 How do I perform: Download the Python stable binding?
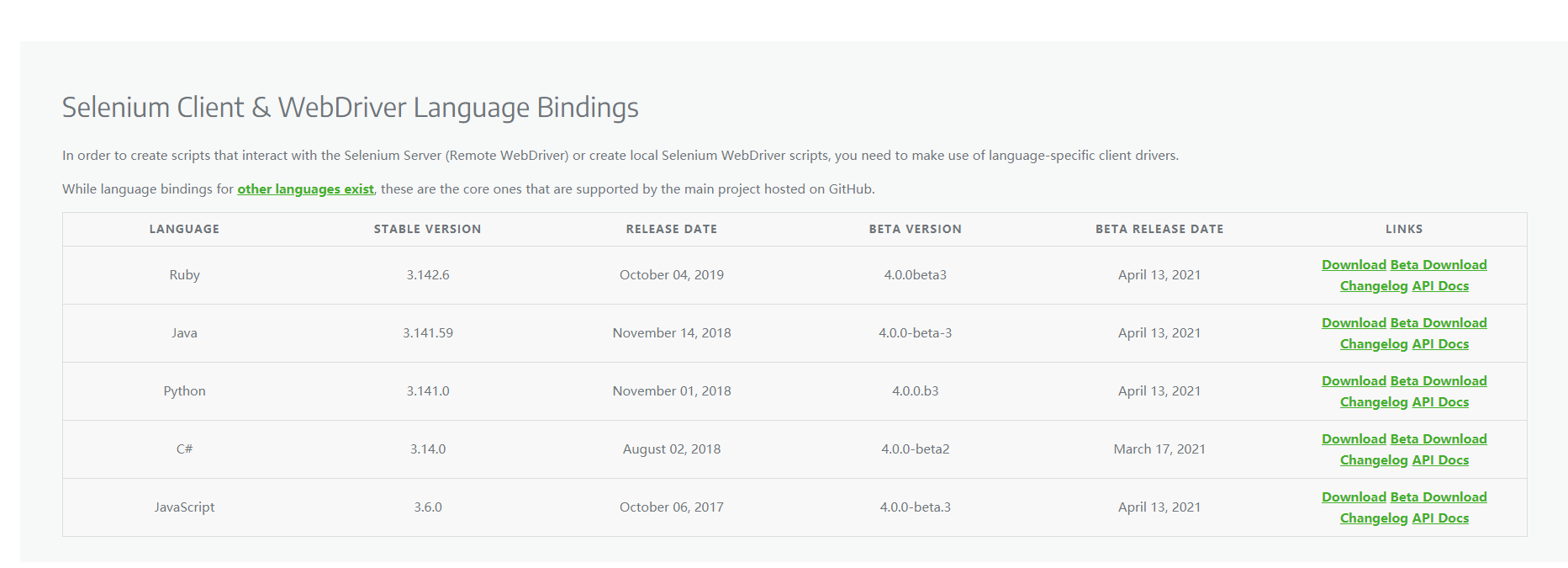tap(1354, 381)
